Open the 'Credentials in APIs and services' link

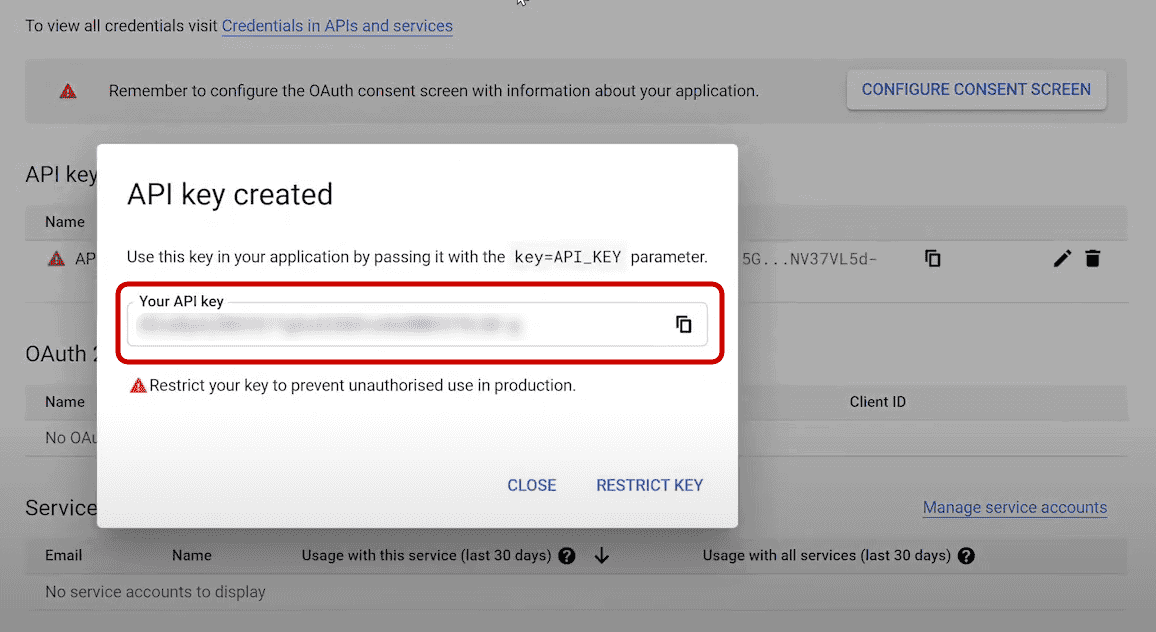click(337, 26)
